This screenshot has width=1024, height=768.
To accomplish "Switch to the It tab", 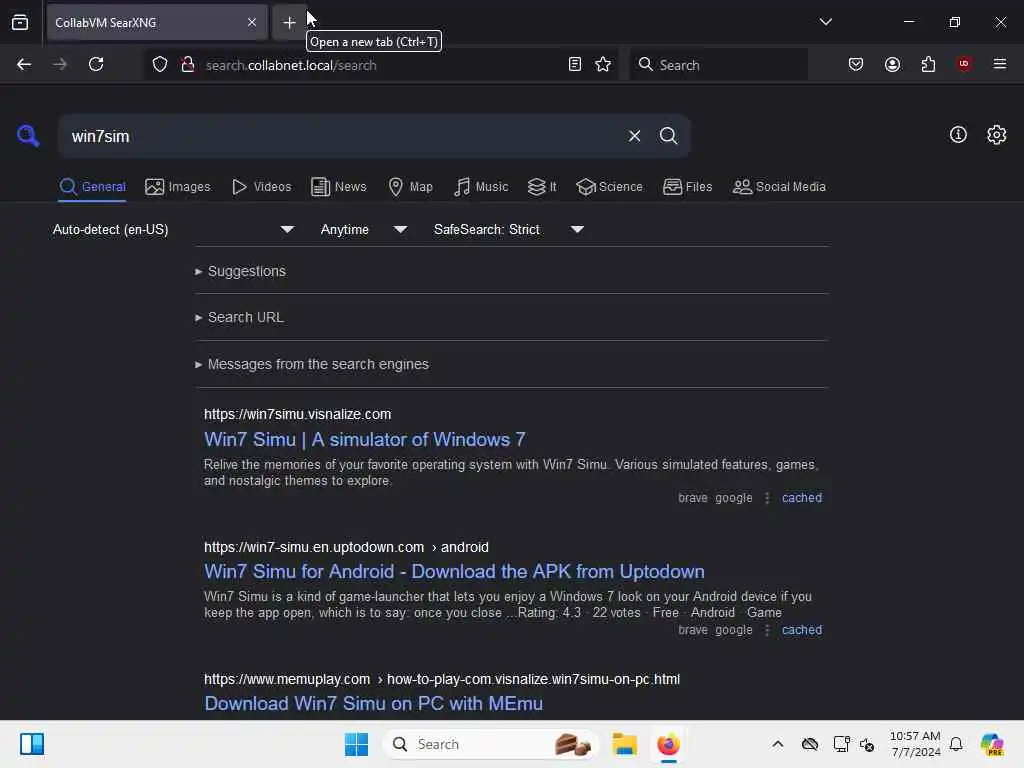I will [542, 187].
